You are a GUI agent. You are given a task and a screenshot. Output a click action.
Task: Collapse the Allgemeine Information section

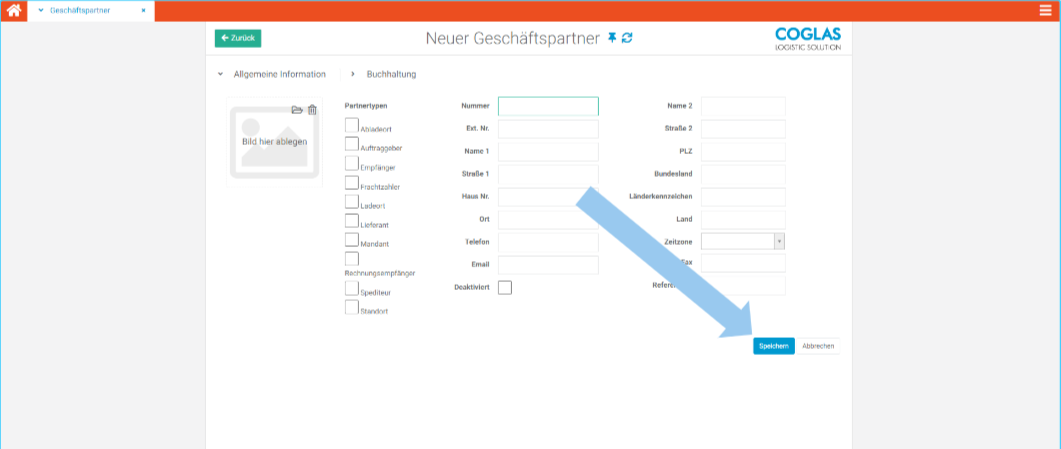(220, 74)
